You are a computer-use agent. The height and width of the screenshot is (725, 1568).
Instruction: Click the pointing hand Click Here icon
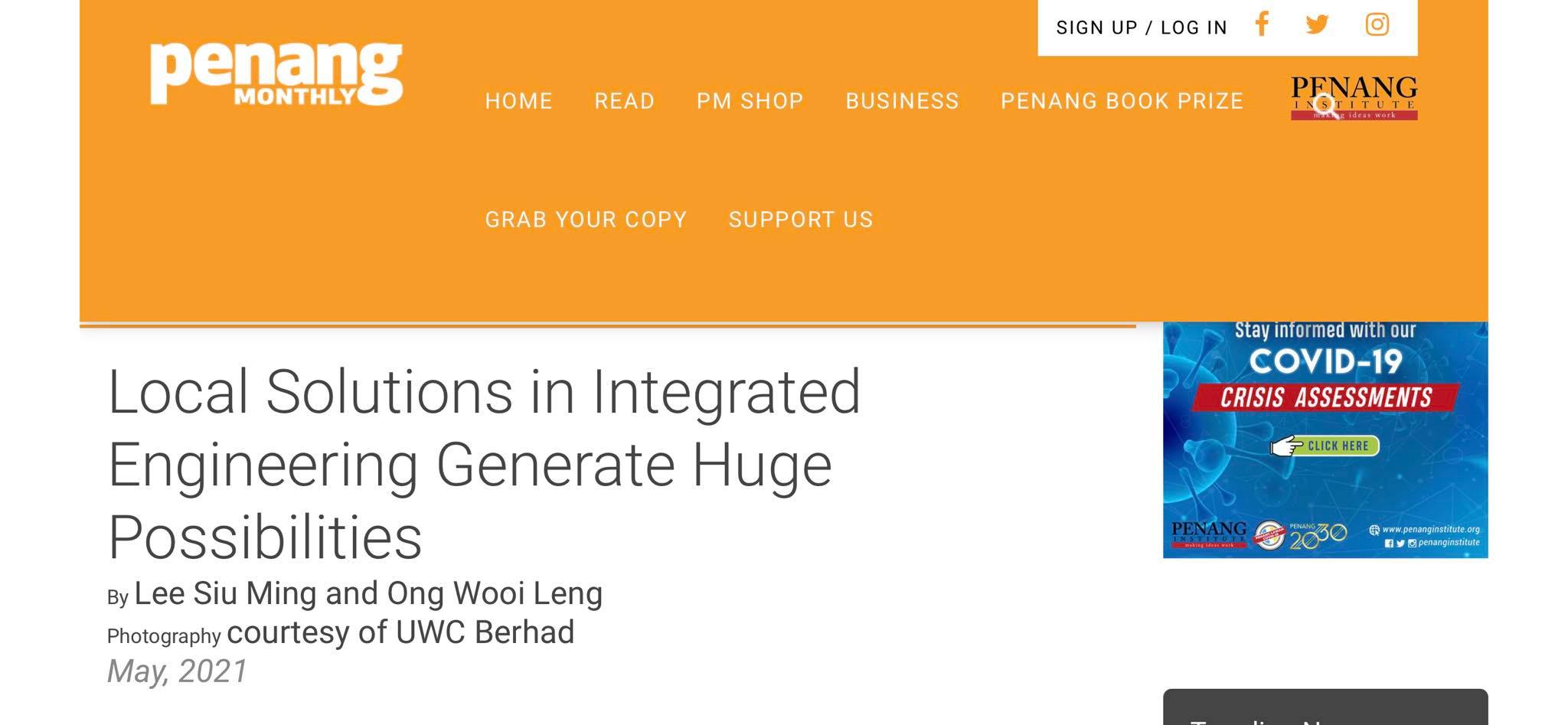pos(1286,446)
